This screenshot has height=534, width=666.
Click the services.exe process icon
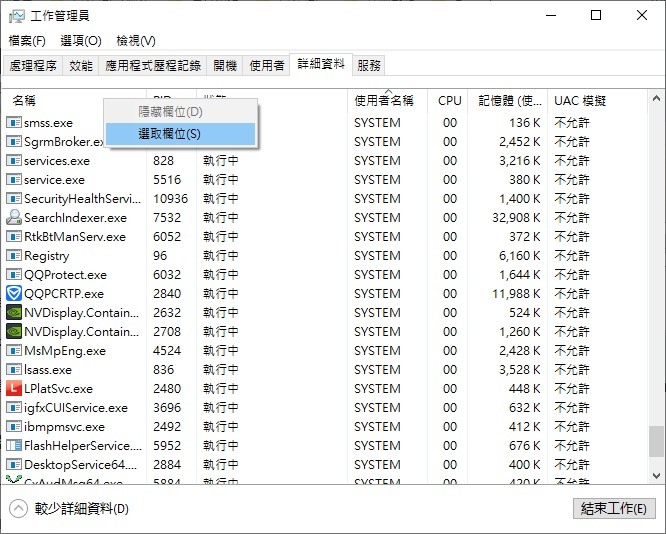click(x=14, y=161)
